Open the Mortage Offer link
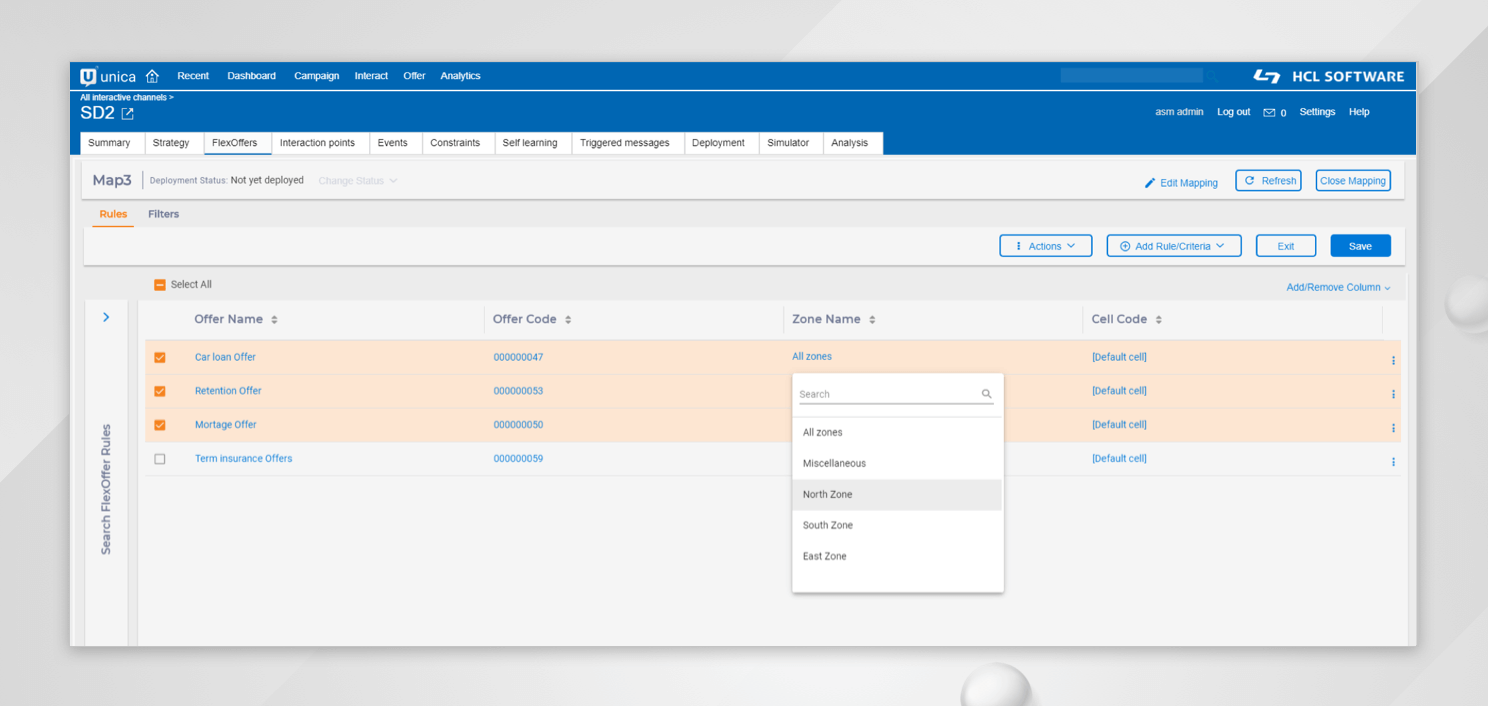The height and width of the screenshot is (706, 1488). 226,425
